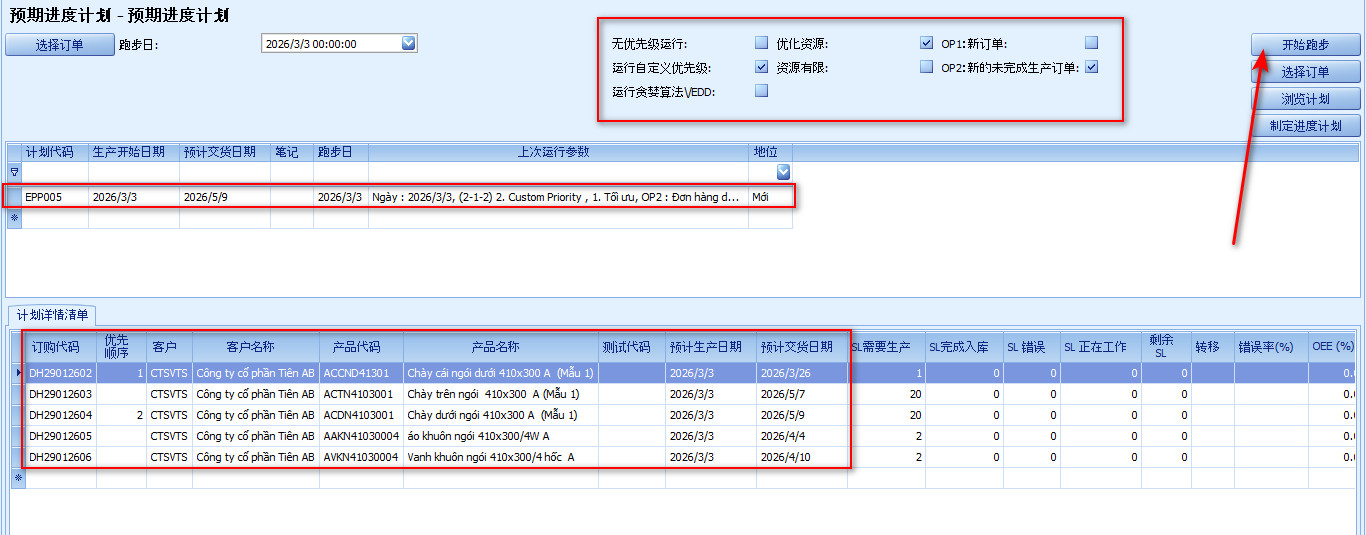Click the 浏览计划 button
Image resolution: width=1366 pixels, height=535 pixels.
pyautogui.click(x=1305, y=99)
